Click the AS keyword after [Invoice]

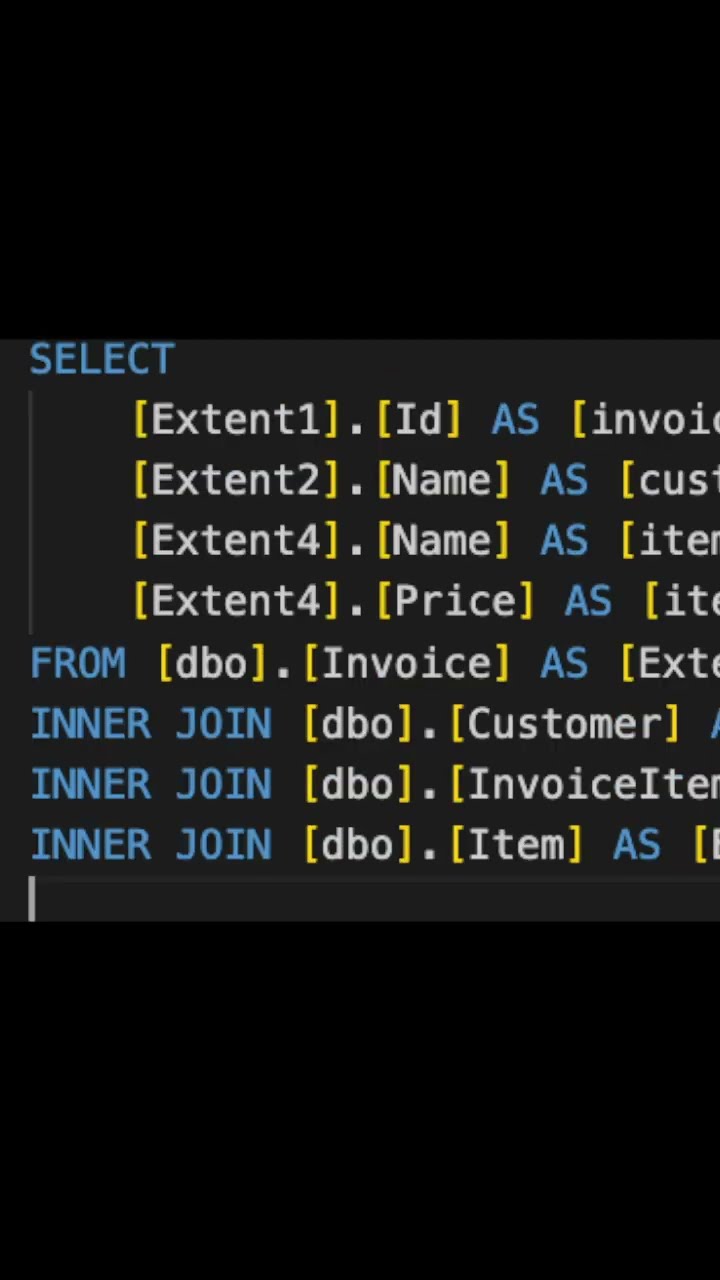coord(564,664)
